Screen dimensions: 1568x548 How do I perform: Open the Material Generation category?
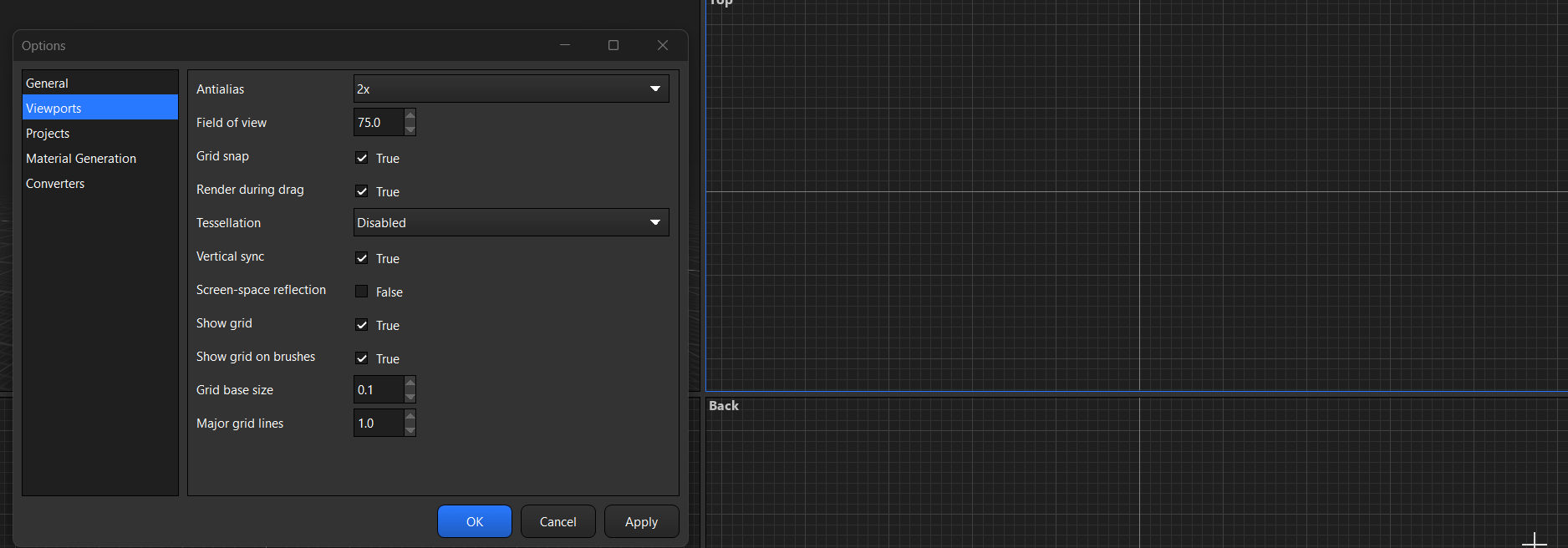tap(100, 159)
